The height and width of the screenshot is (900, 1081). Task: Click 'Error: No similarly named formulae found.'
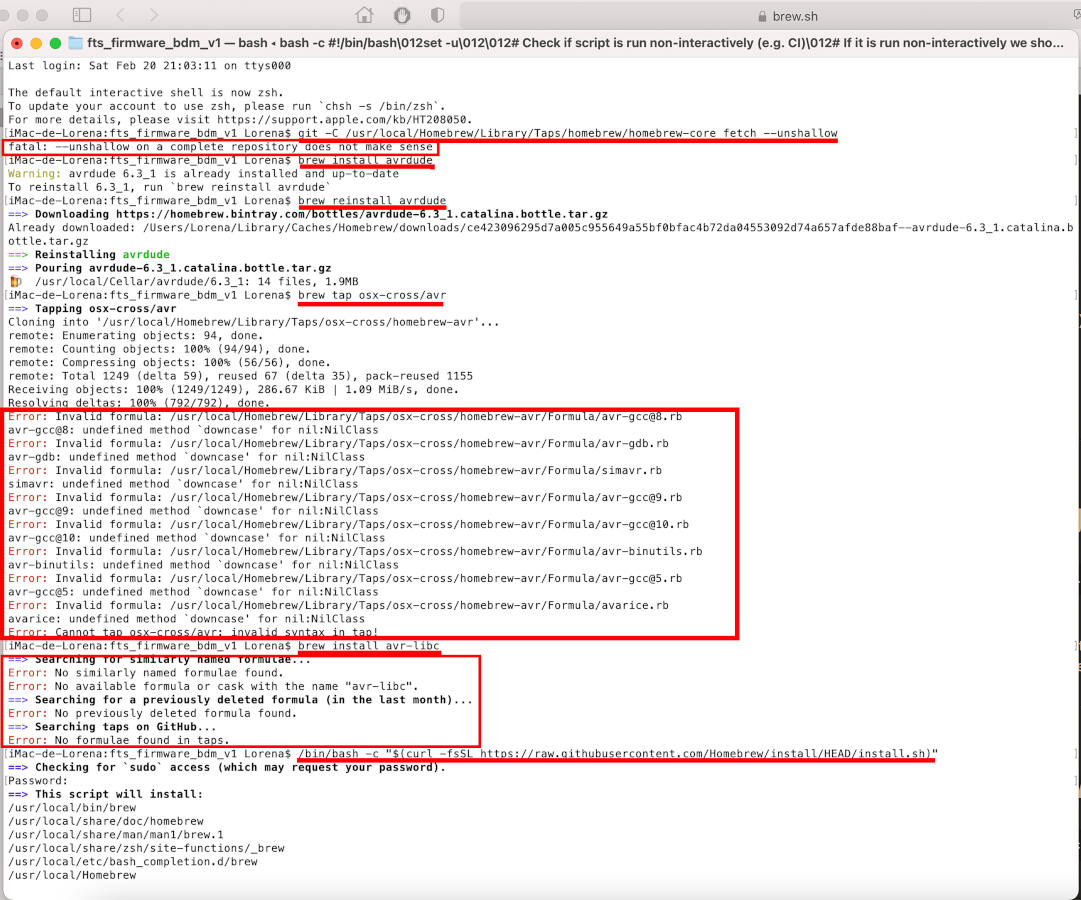click(x=145, y=673)
